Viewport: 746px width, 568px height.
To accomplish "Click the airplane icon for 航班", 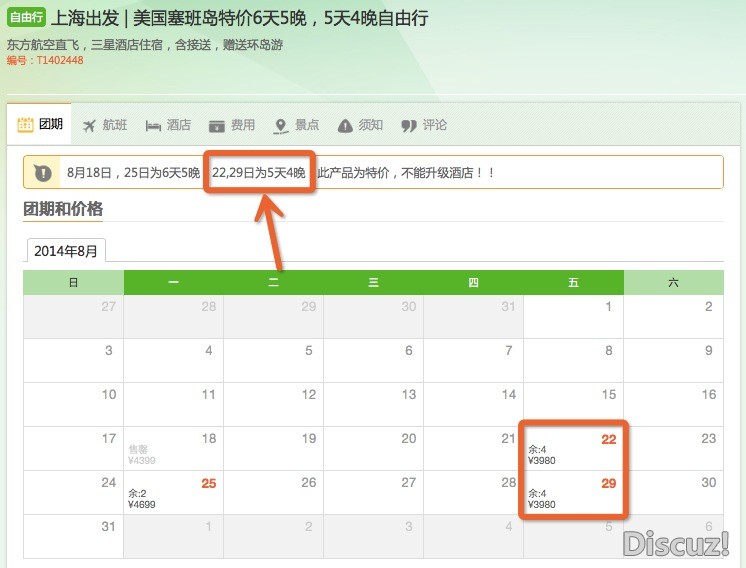I will (89, 126).
